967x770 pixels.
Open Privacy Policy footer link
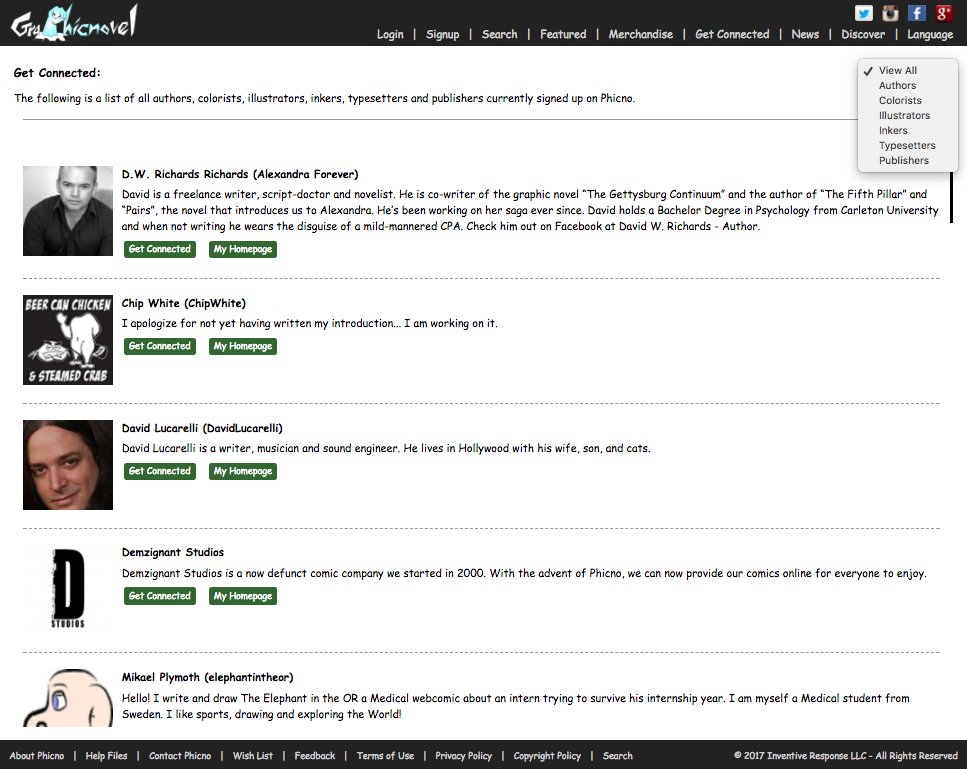pyautogui.click(x=463, y=756)
